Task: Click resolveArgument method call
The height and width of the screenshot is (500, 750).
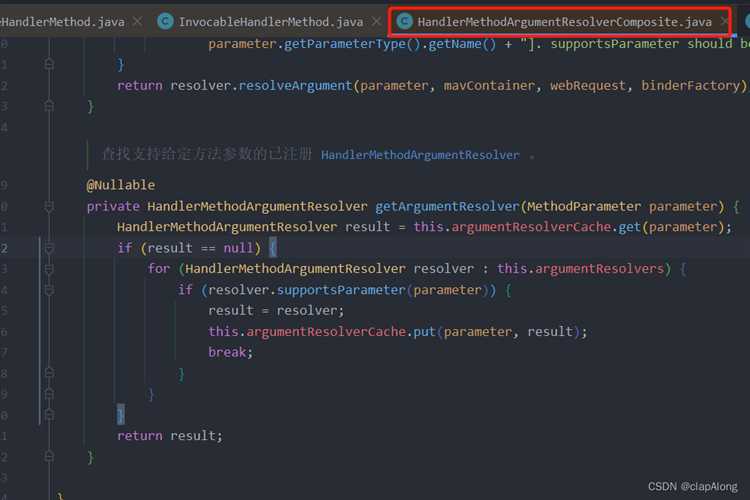Action: coord(295,86)
